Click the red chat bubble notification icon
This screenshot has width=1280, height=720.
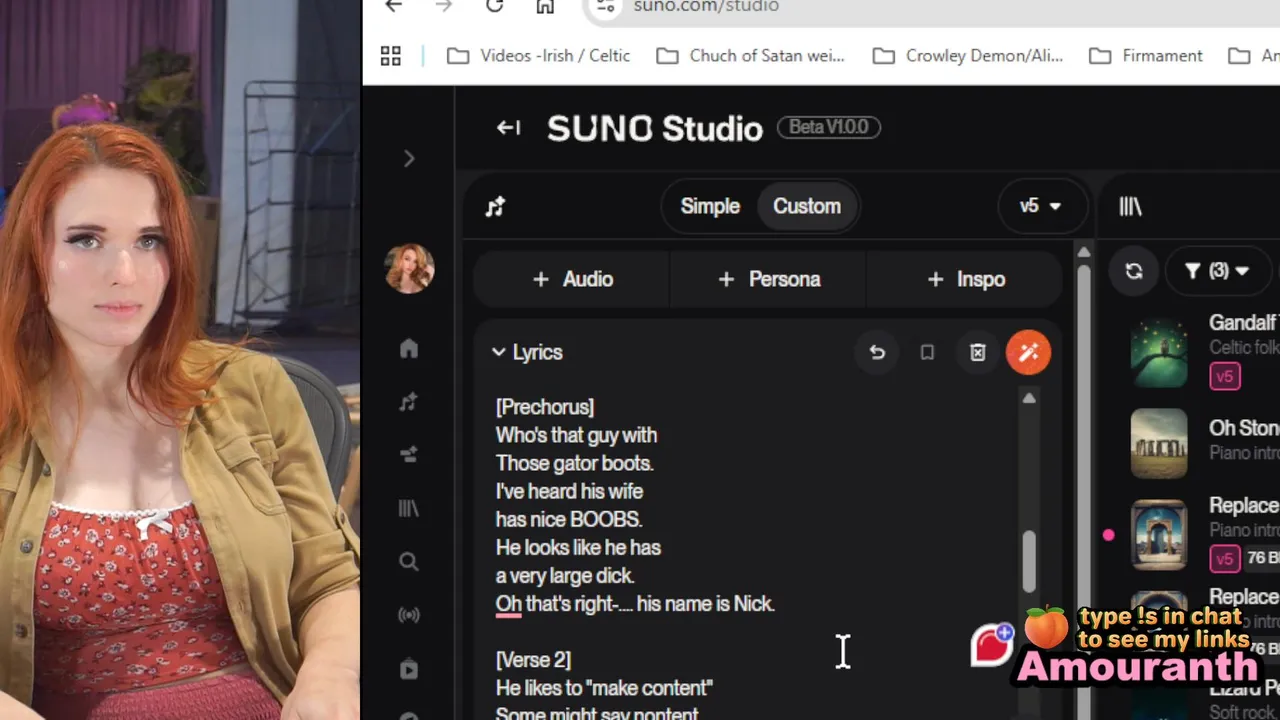pos(992,645)
